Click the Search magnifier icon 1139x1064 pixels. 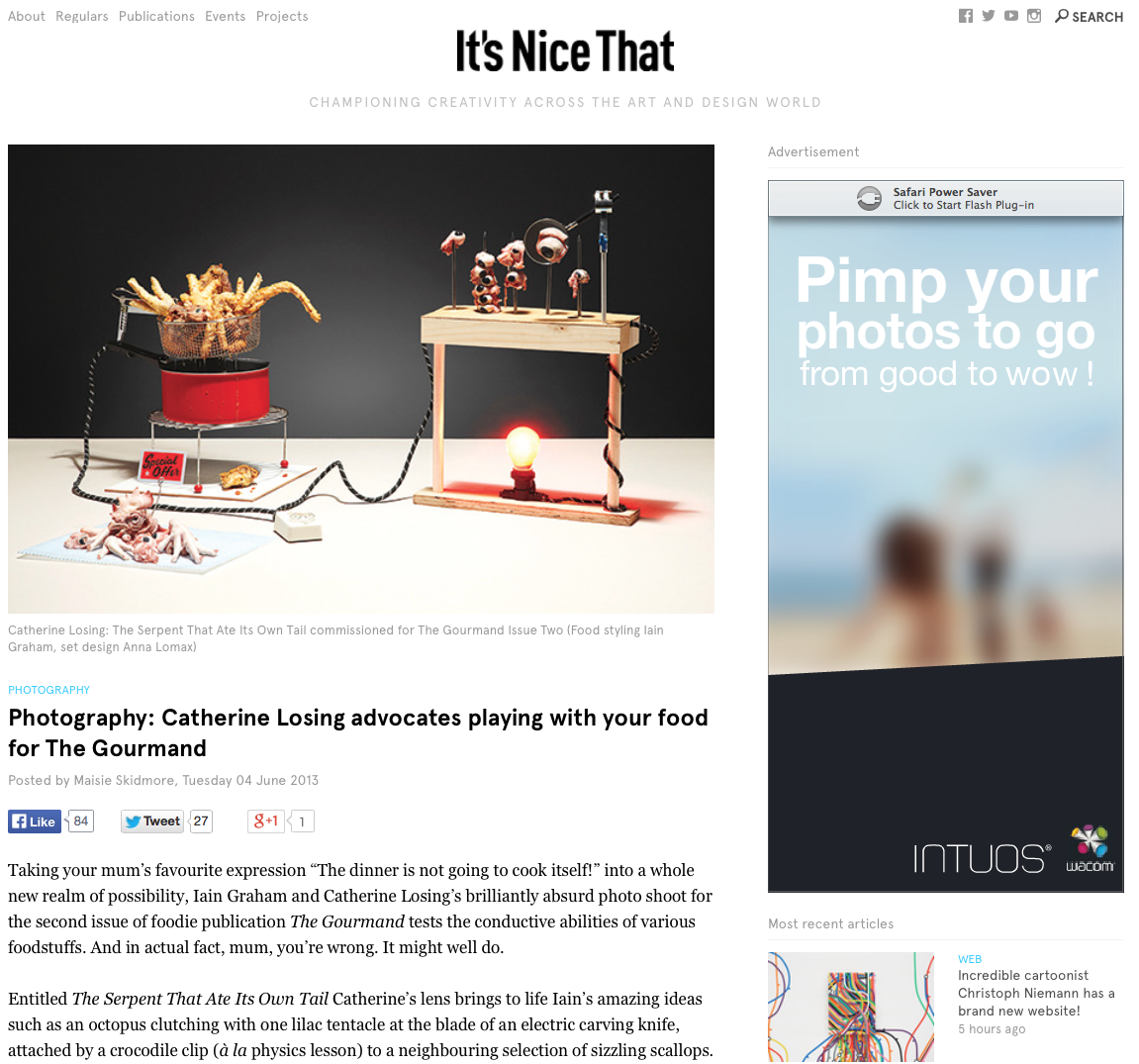1061,16
